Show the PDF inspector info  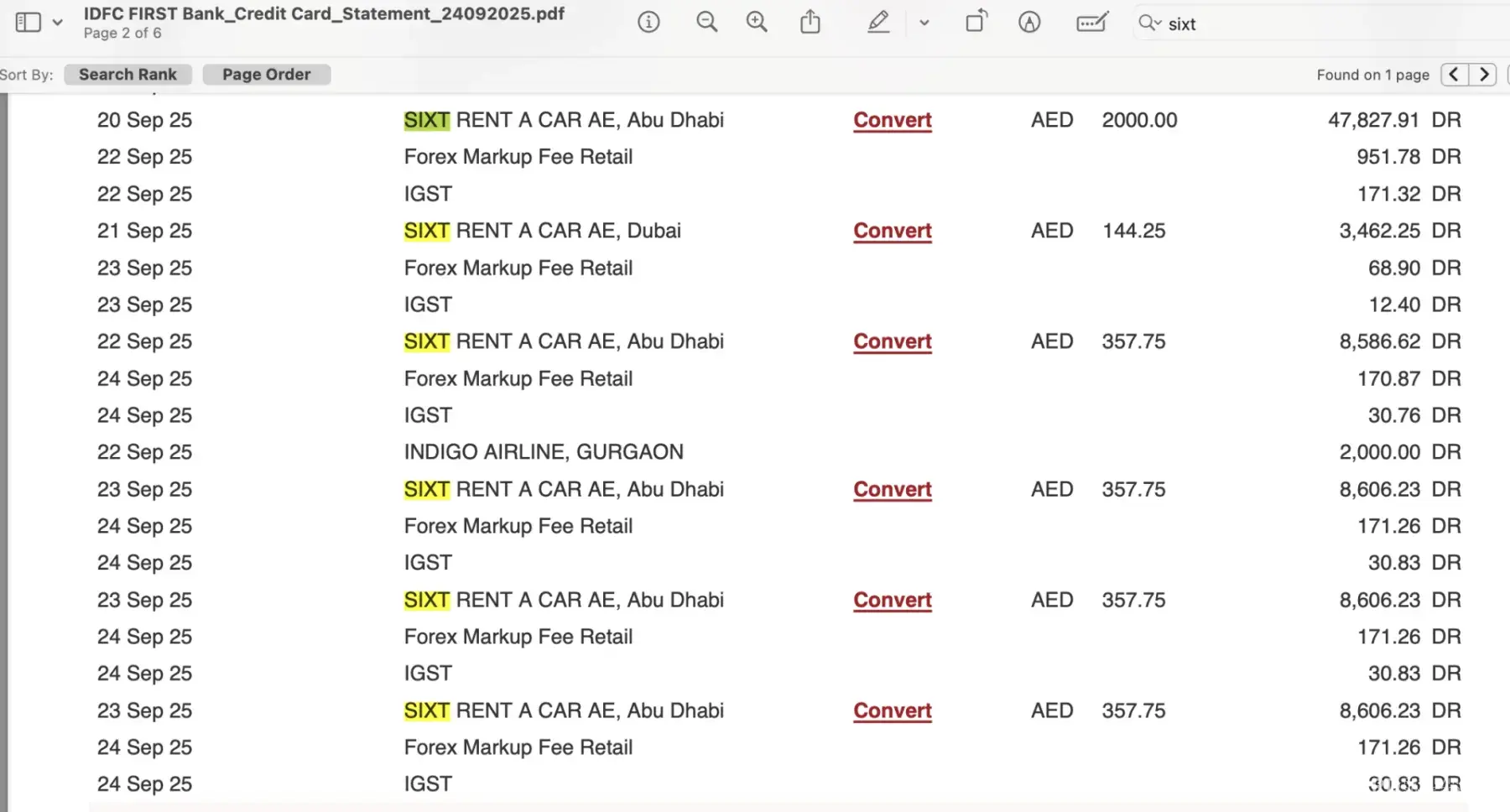(648, 23)
